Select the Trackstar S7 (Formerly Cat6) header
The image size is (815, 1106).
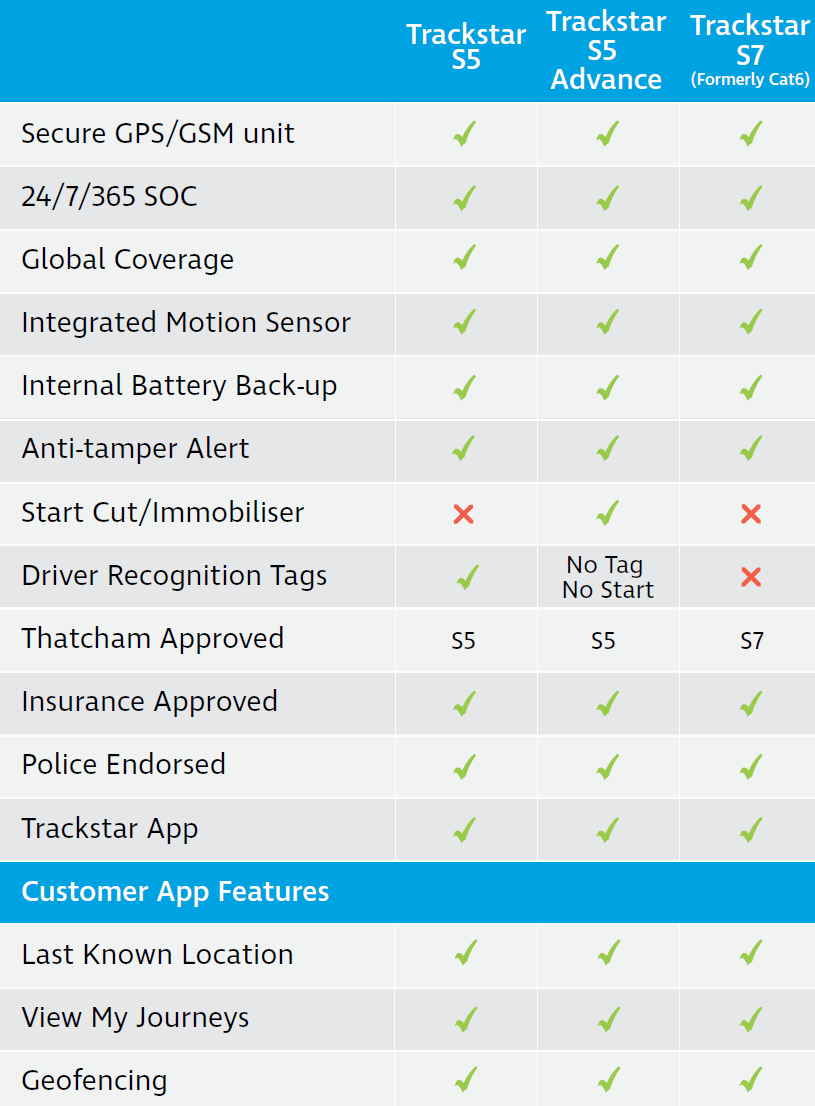pyautogui.click(x=750, y=52)
